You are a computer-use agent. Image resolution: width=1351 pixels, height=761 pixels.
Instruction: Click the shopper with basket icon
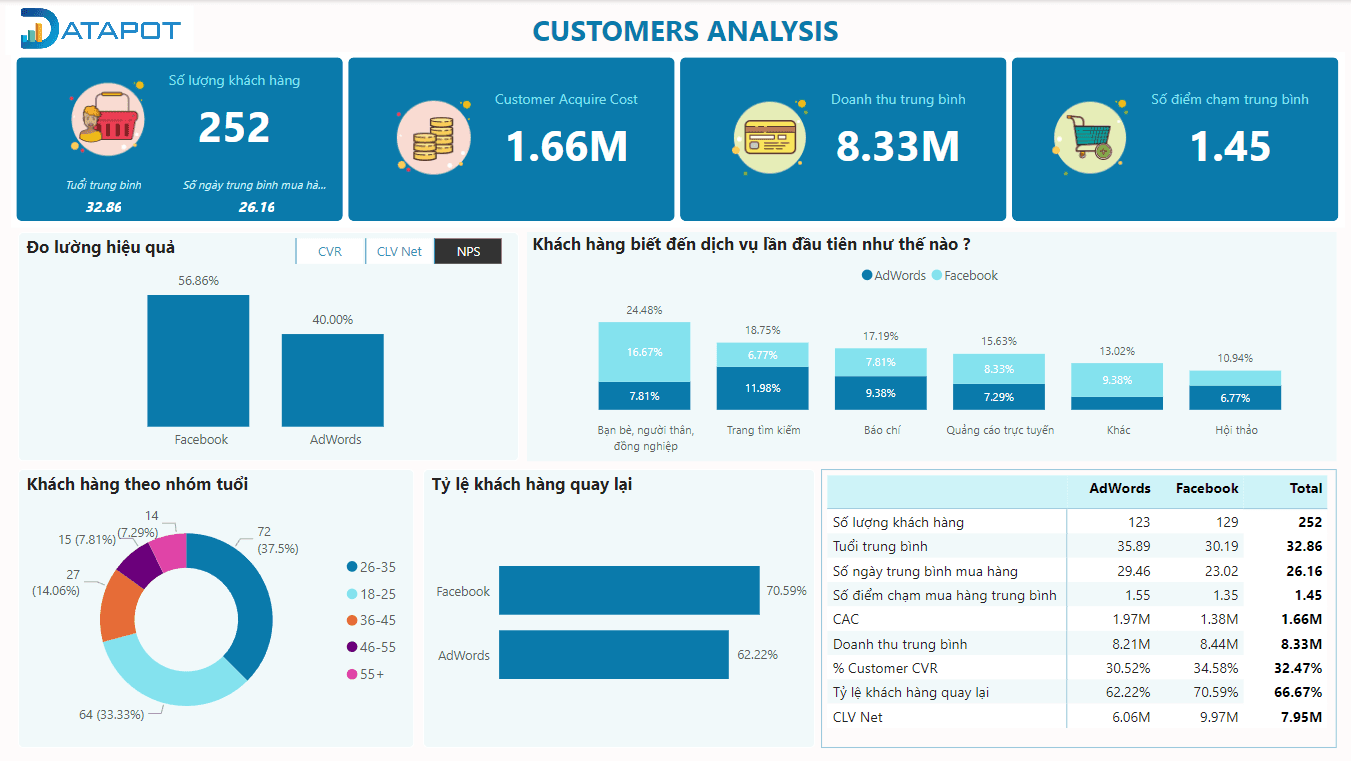[108, 116]
